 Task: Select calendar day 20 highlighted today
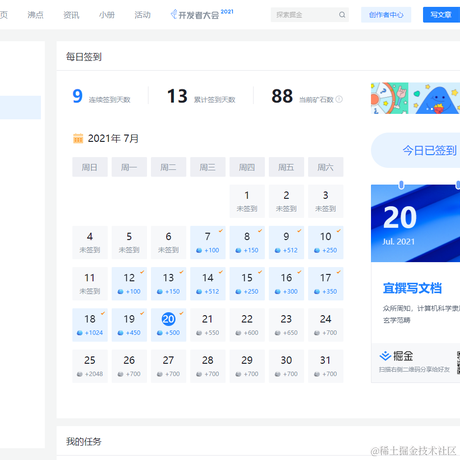click(168, 325)
